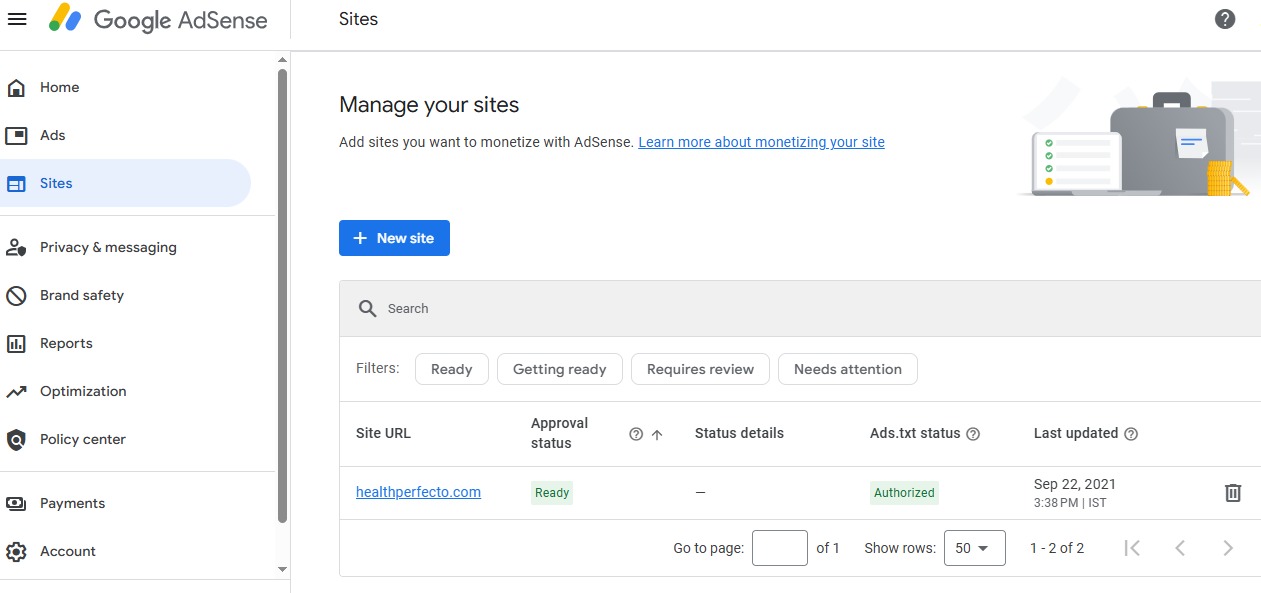The width and height of the screenshot is (1261, 593).
Task: Click the Ads panel icon
Action: point(16,136)
